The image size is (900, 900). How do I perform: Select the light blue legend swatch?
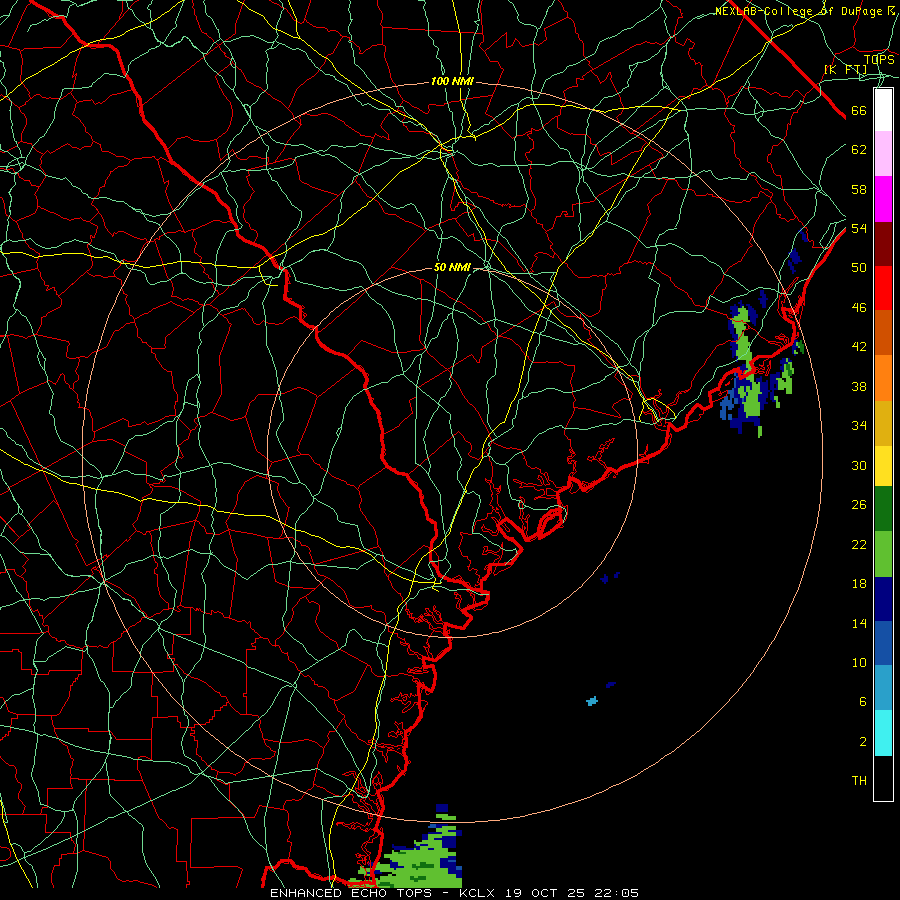click(883, 688)
